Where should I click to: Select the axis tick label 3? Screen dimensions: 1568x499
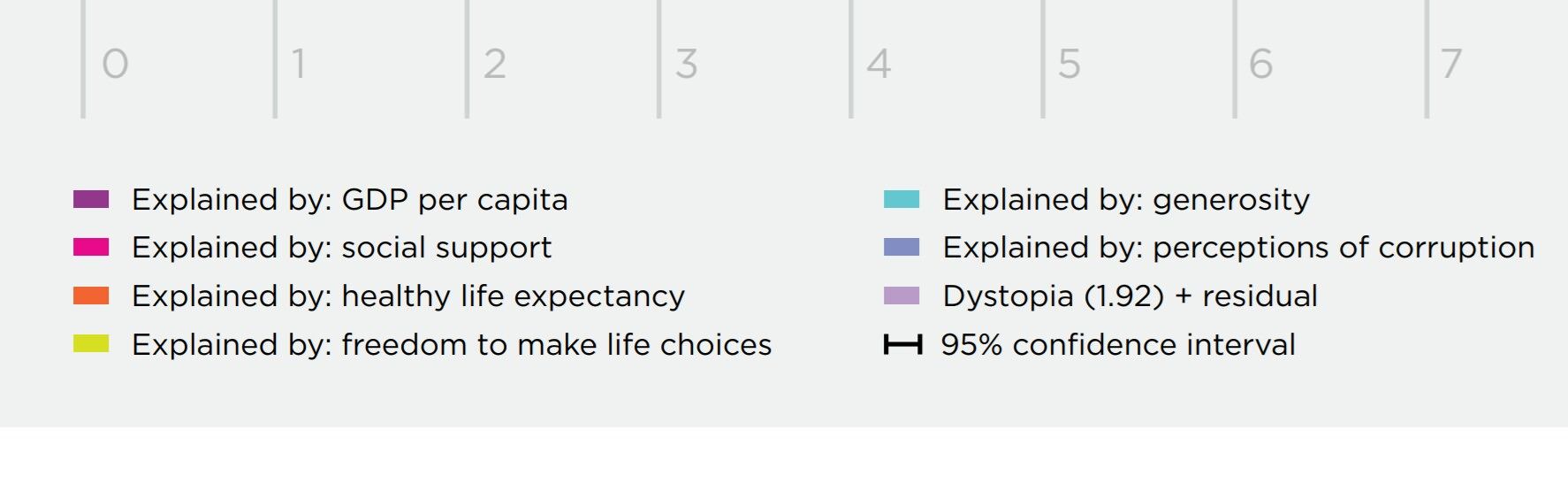[687, 64]
